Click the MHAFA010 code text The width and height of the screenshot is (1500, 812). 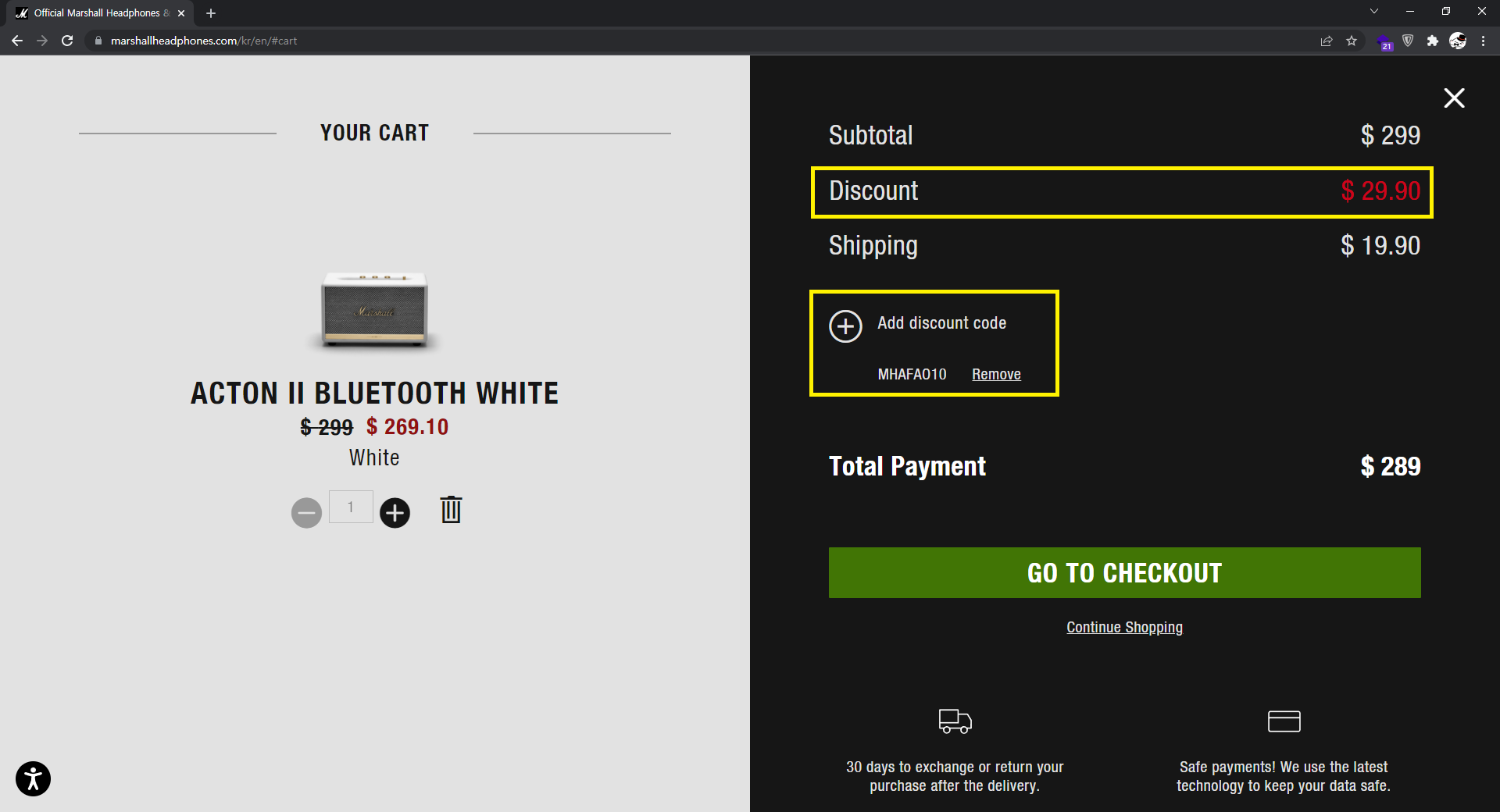pyautogui.click(x=912, y=374)
